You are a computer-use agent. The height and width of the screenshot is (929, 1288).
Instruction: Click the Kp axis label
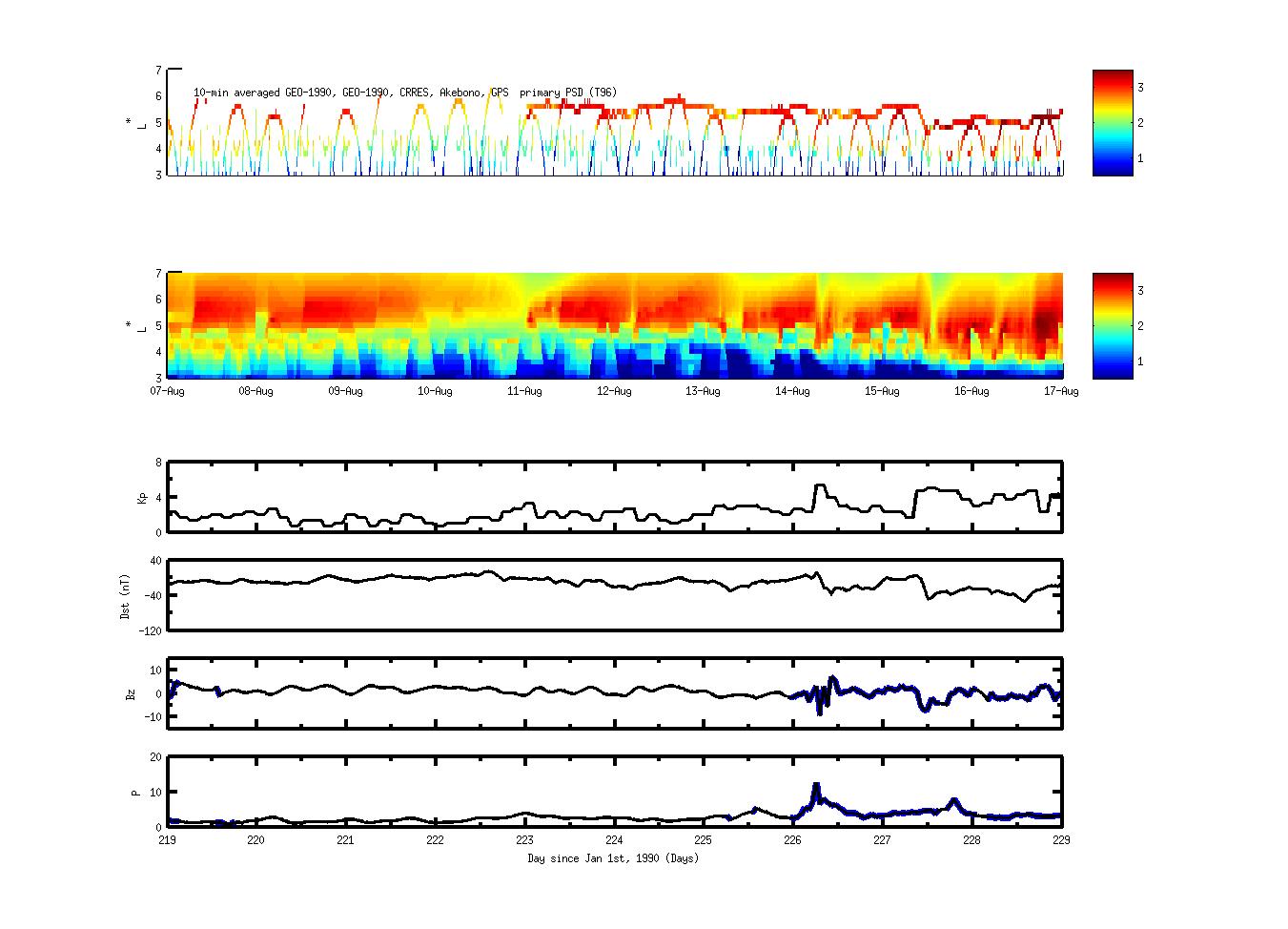pos(143,497)
